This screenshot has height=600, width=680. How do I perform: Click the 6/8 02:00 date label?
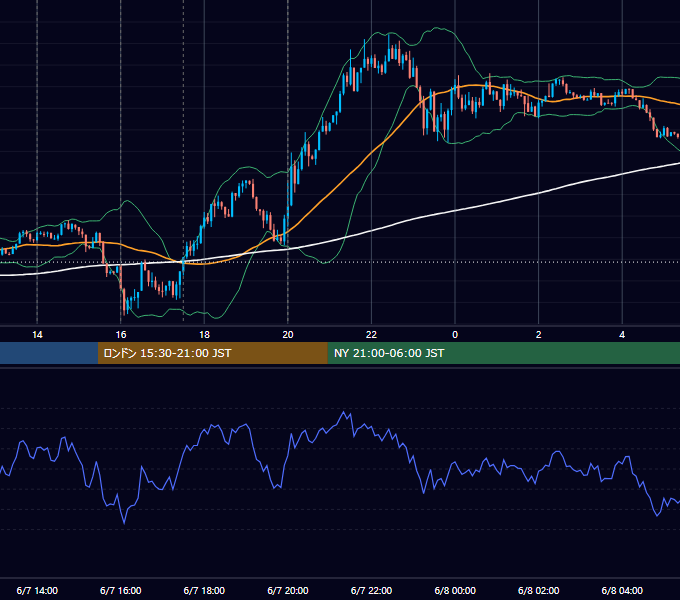point(539,590)
